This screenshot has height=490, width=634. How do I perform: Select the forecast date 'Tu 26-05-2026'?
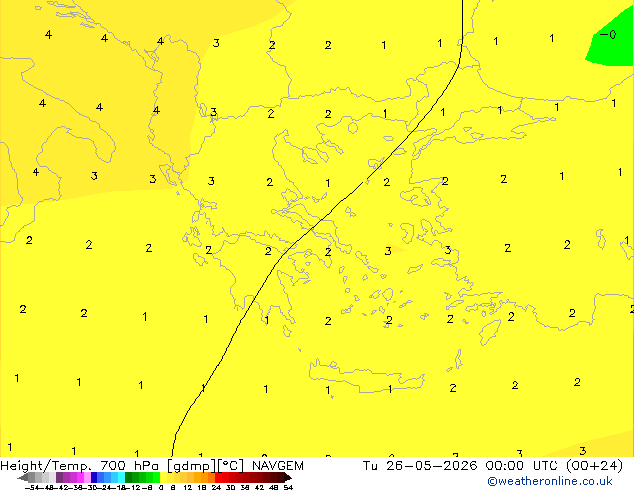click(420, 466)
